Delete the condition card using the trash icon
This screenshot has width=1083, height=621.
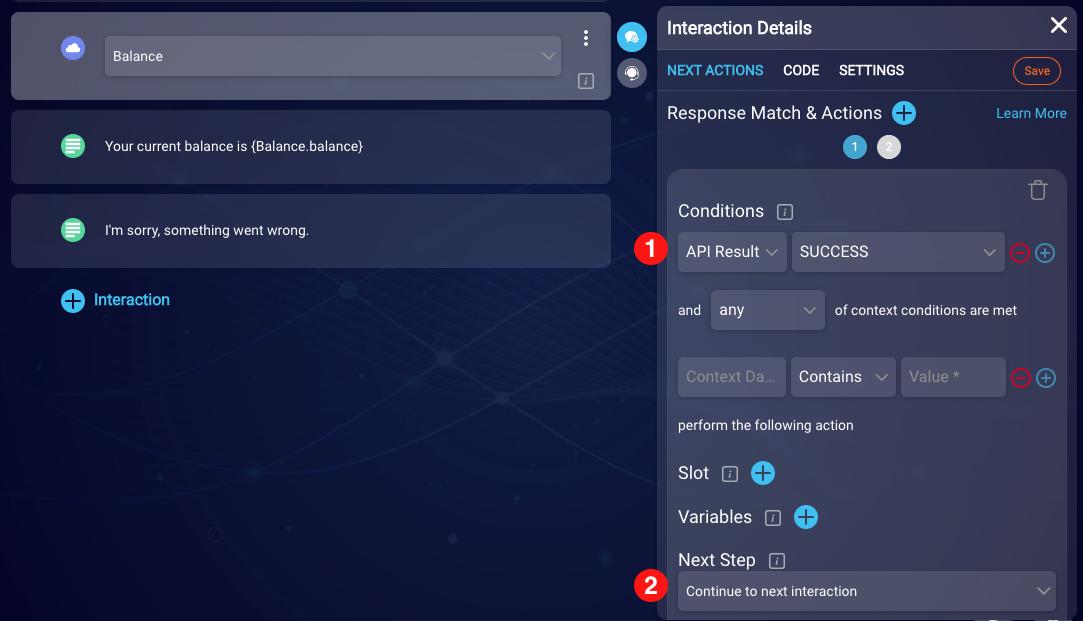[1037, 189]
